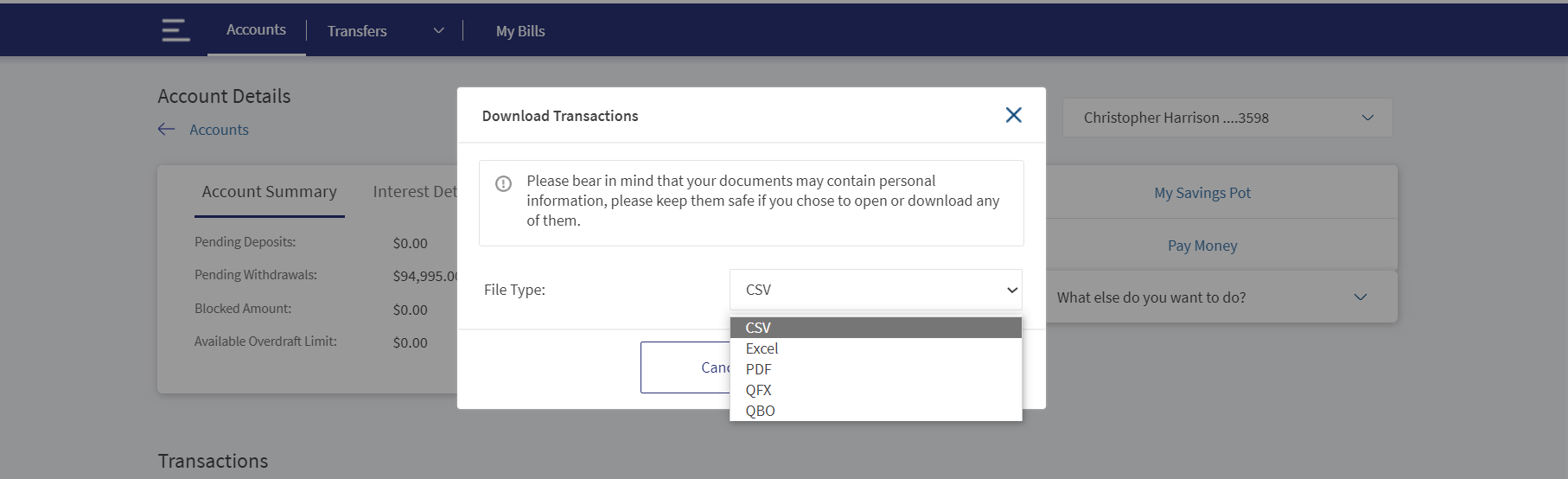Select CSV from file type list
The image size is (1568, 479).
(876, 328)
